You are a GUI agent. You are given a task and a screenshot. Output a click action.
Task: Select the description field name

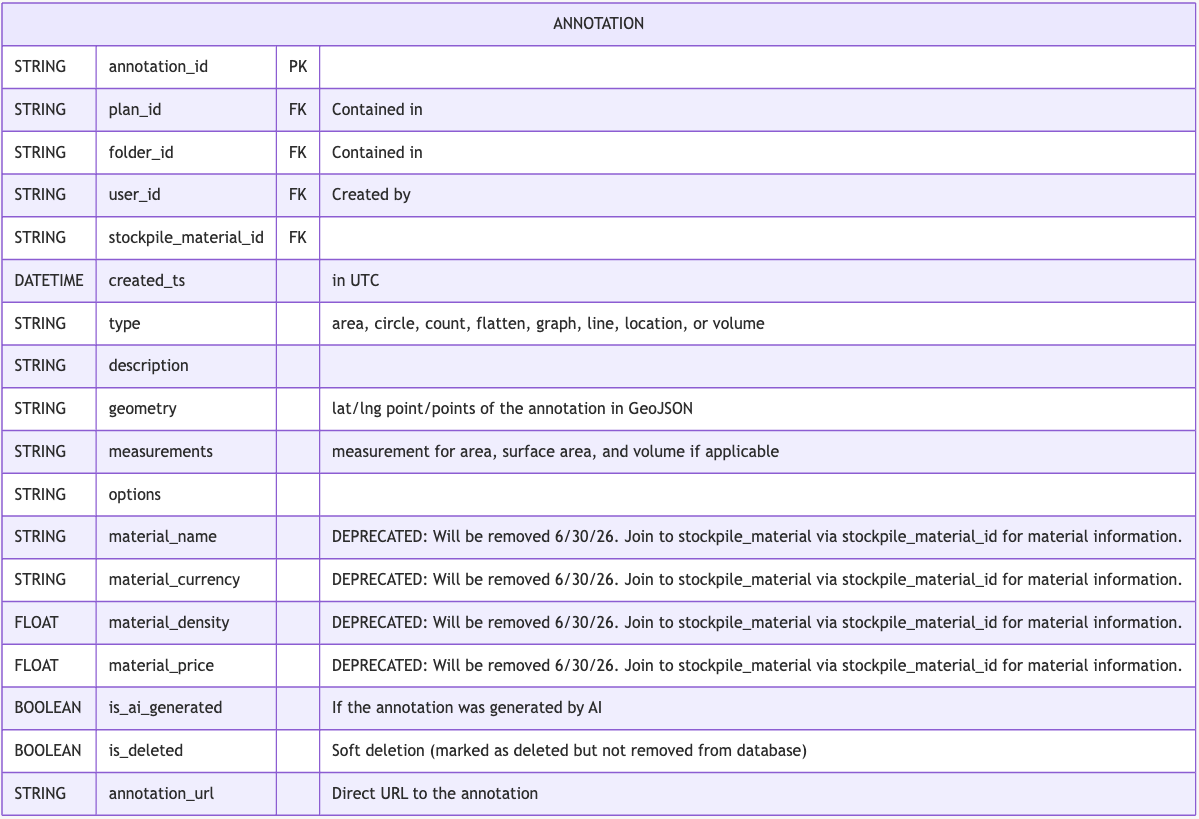(x=148, y=366)
